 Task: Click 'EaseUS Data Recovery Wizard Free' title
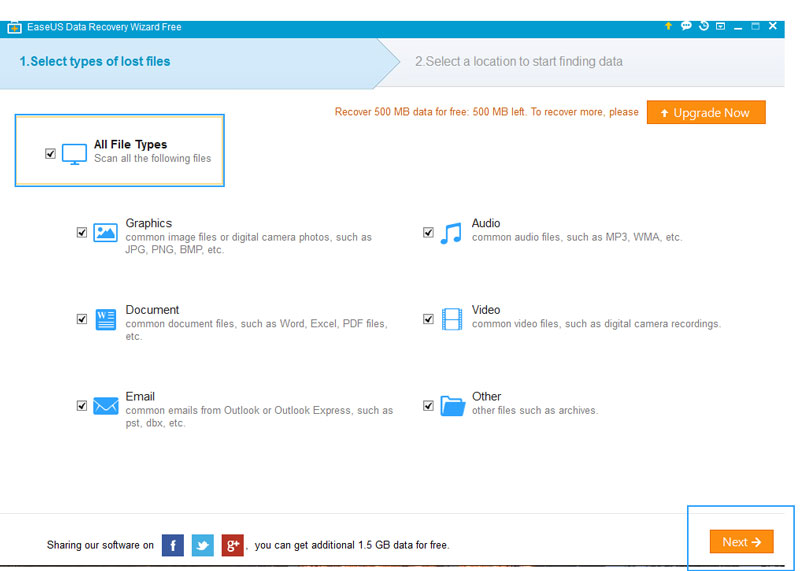click(104, 27)
